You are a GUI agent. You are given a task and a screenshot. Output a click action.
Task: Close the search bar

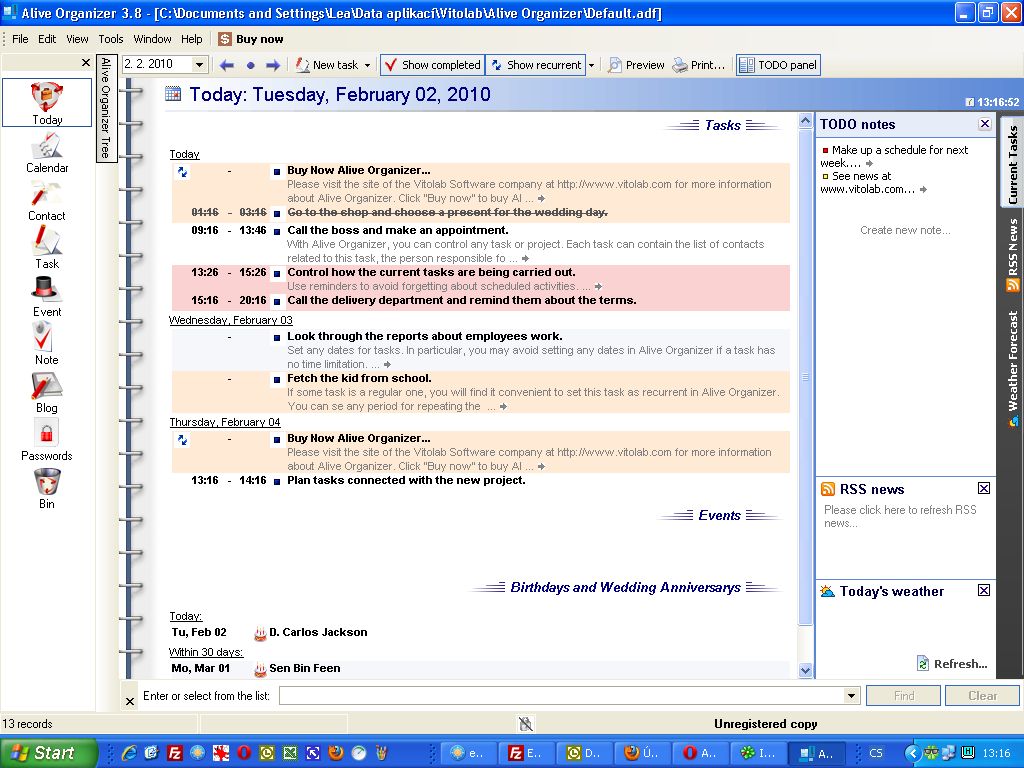click(130, 701)
